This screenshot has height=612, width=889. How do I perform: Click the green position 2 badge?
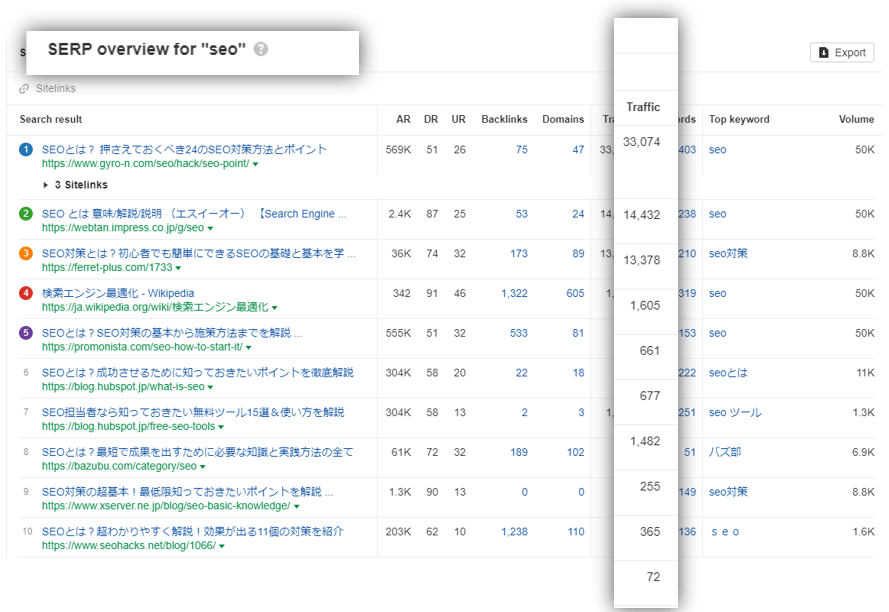click(x=24, y=214)
